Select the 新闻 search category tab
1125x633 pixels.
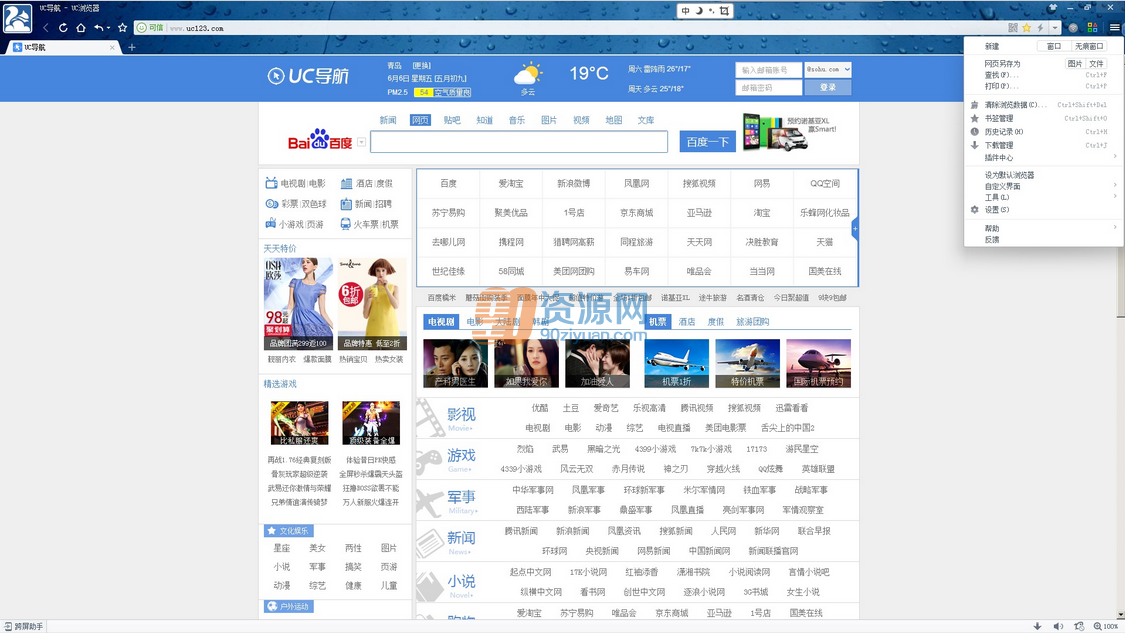click(387, 120)
